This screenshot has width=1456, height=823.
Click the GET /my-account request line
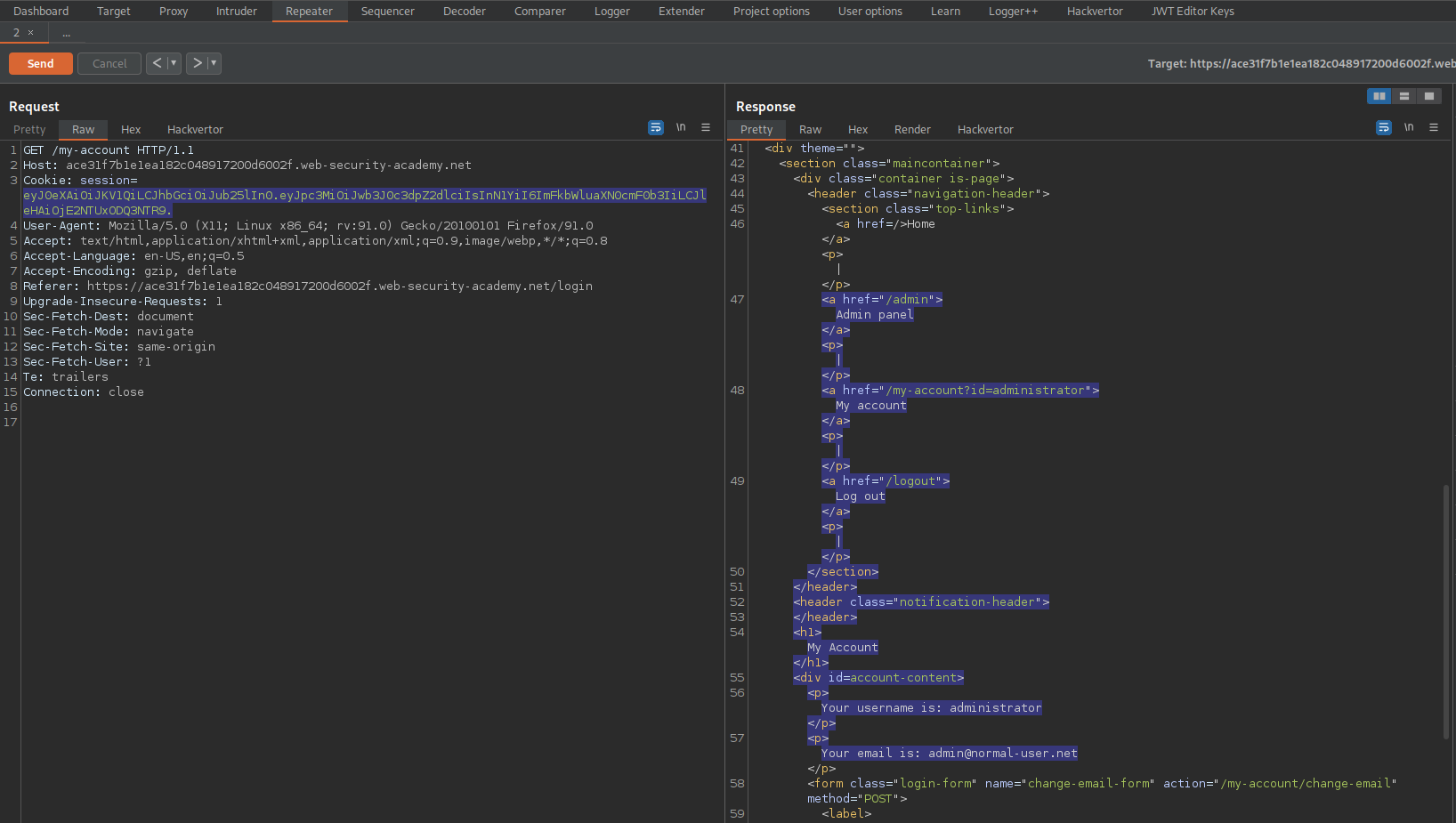(109, 150)
